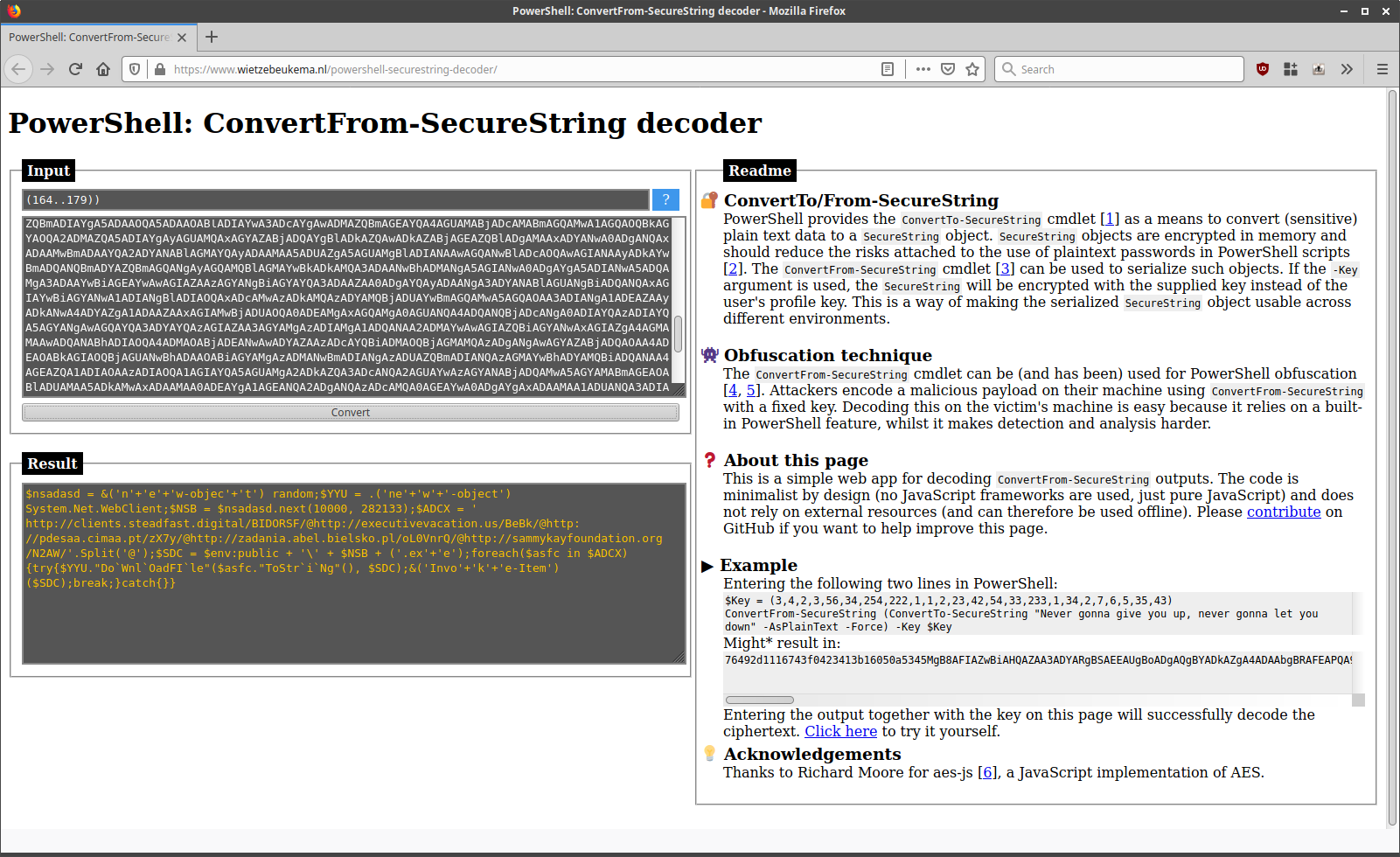Click the '$Key = (3,4,2,3,56...' code line

point(948,601)
